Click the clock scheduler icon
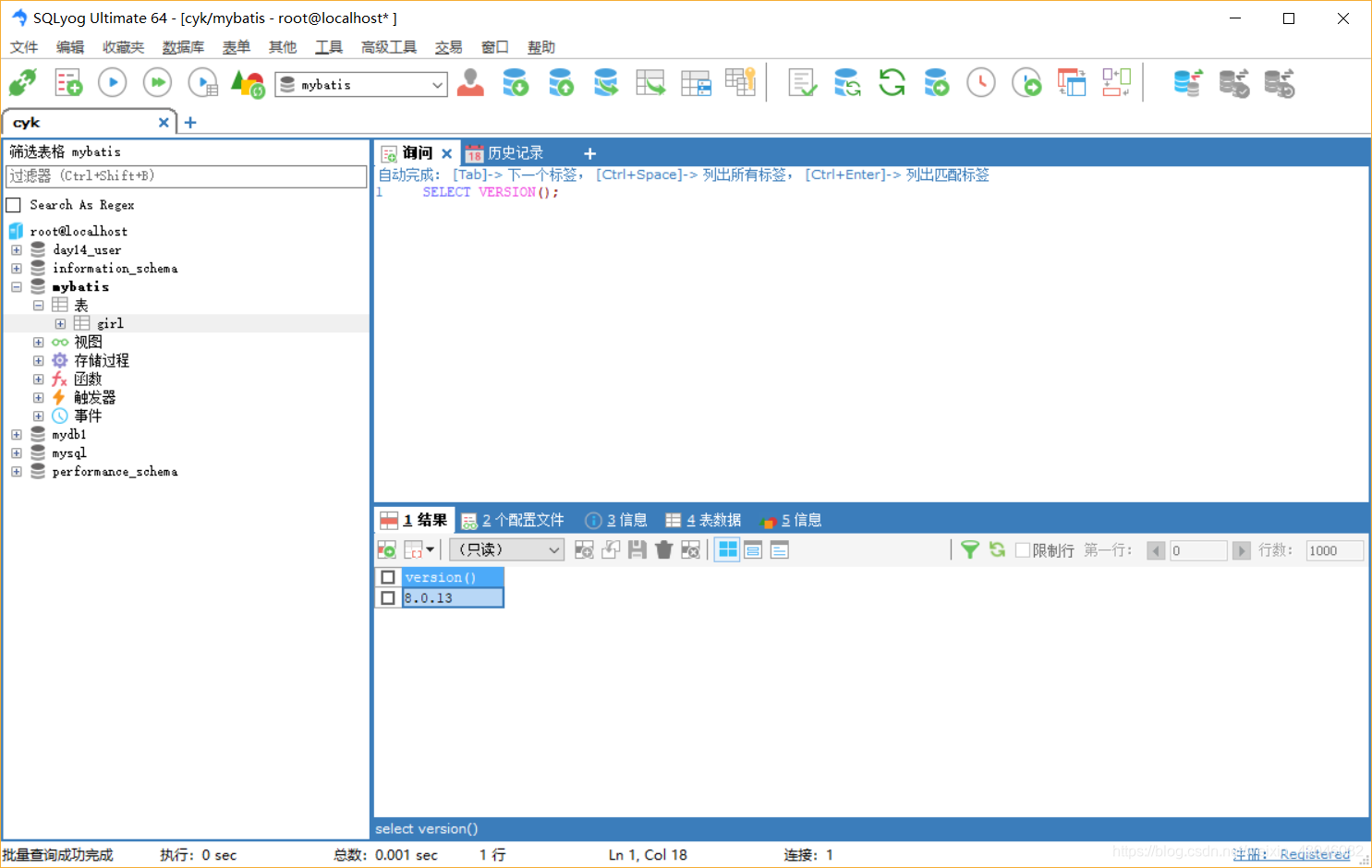 tap(981, 83)
